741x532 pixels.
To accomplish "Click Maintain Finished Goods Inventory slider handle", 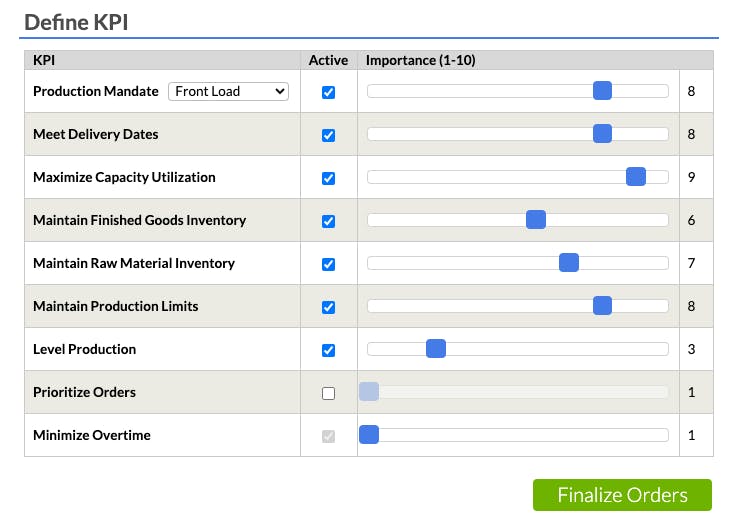I will click(x=536, y=220).
